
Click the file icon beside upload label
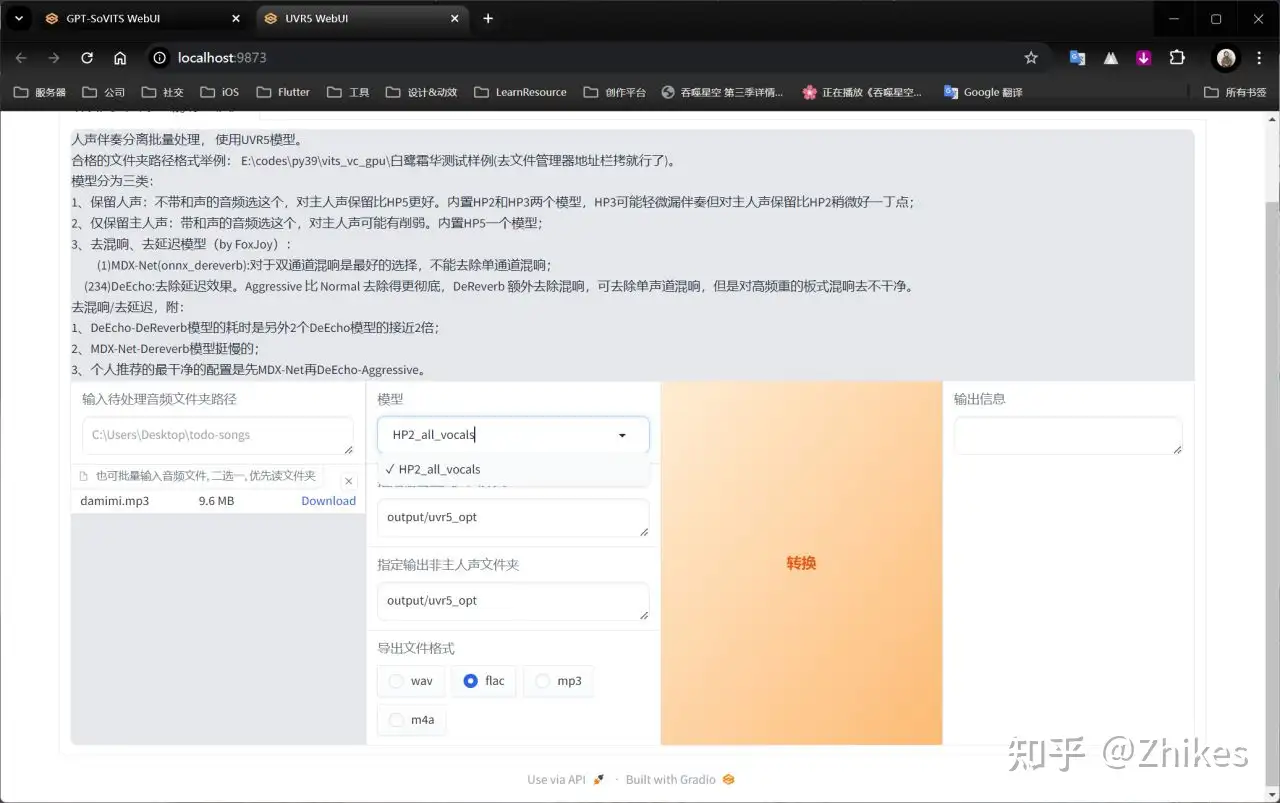(x=84, y=476)
